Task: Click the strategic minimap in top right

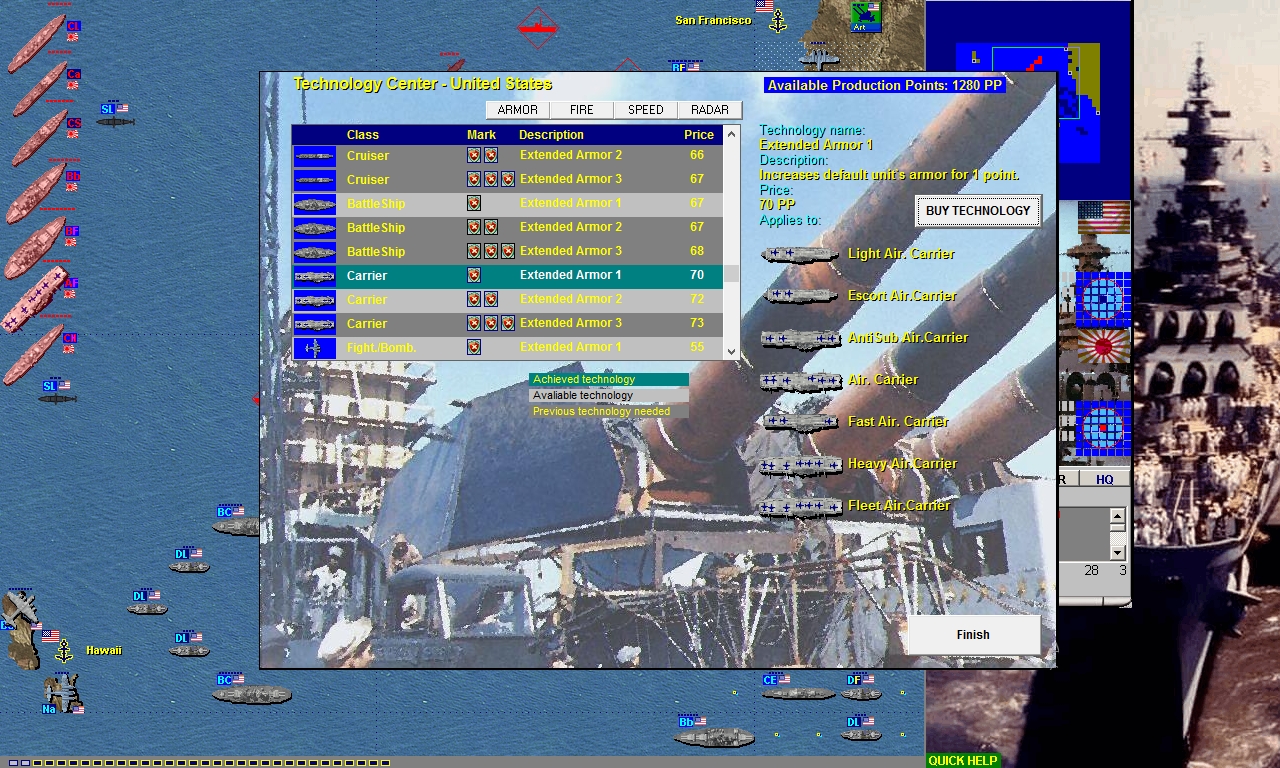Action: (x=1028, y=100)
